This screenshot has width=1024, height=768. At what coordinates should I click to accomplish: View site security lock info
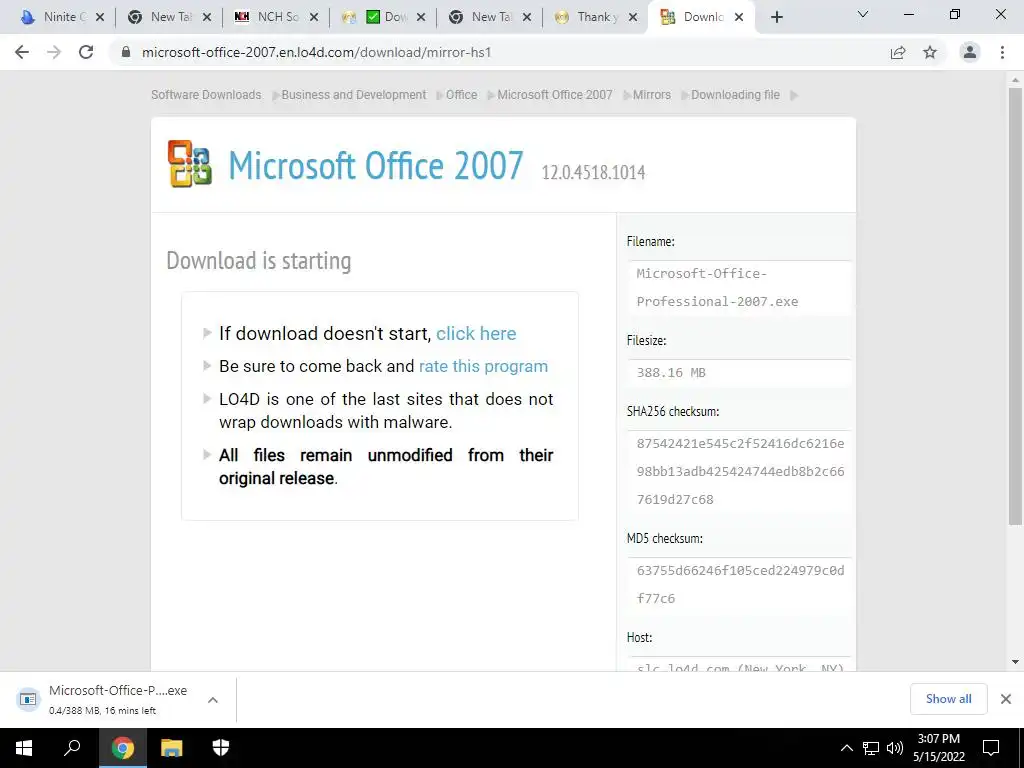[126, 52]
